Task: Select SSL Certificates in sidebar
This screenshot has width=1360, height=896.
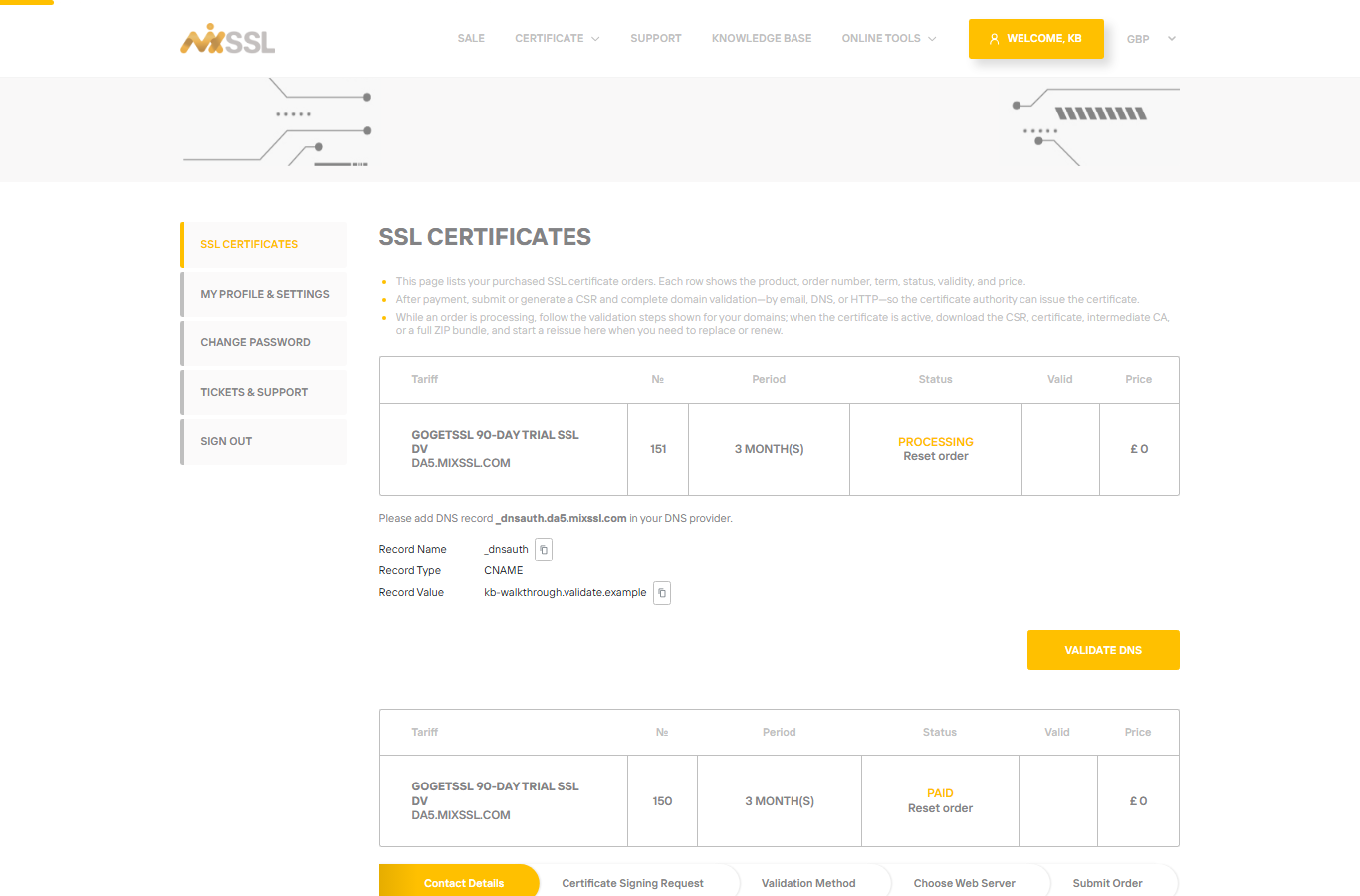Action: coord(264,244)
